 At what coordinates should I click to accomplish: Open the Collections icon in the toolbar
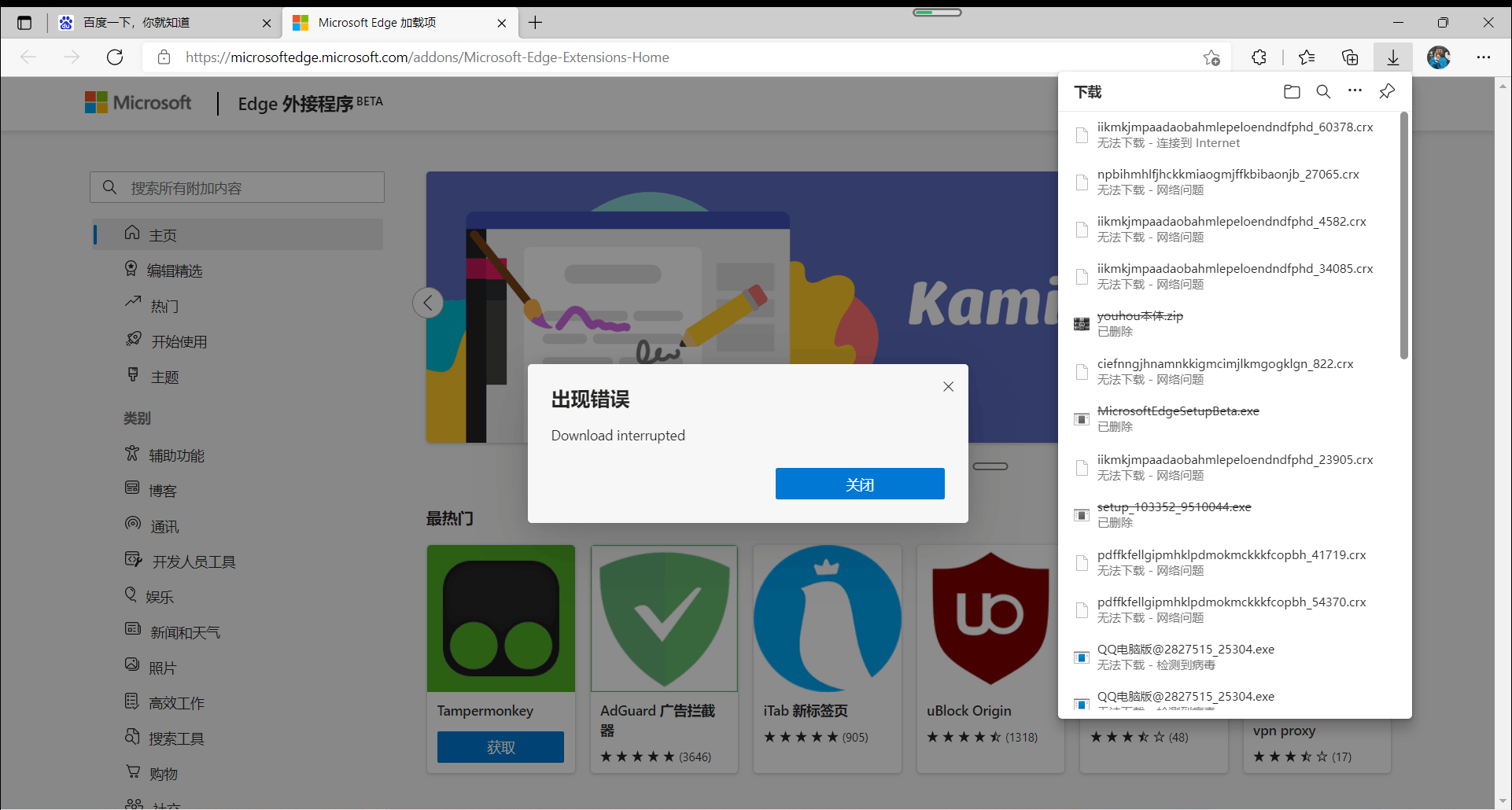pyautogui.click(x=1350, y=57)
